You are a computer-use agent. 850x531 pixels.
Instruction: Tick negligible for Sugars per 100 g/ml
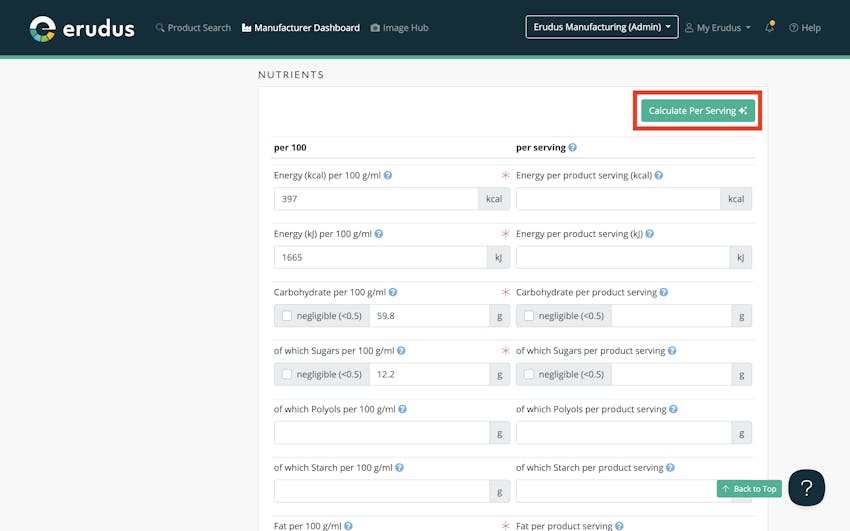click(x=287, y=374)
